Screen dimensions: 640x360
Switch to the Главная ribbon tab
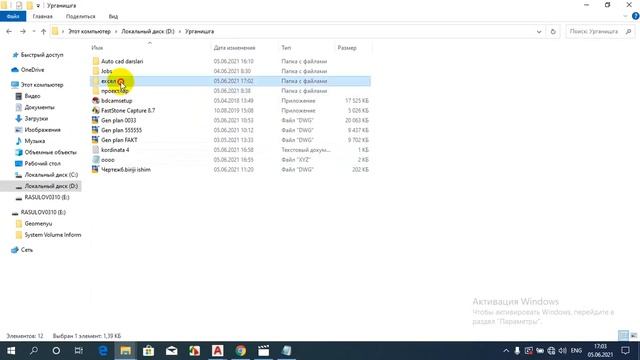pyautogui.click(x=42, y=16)
